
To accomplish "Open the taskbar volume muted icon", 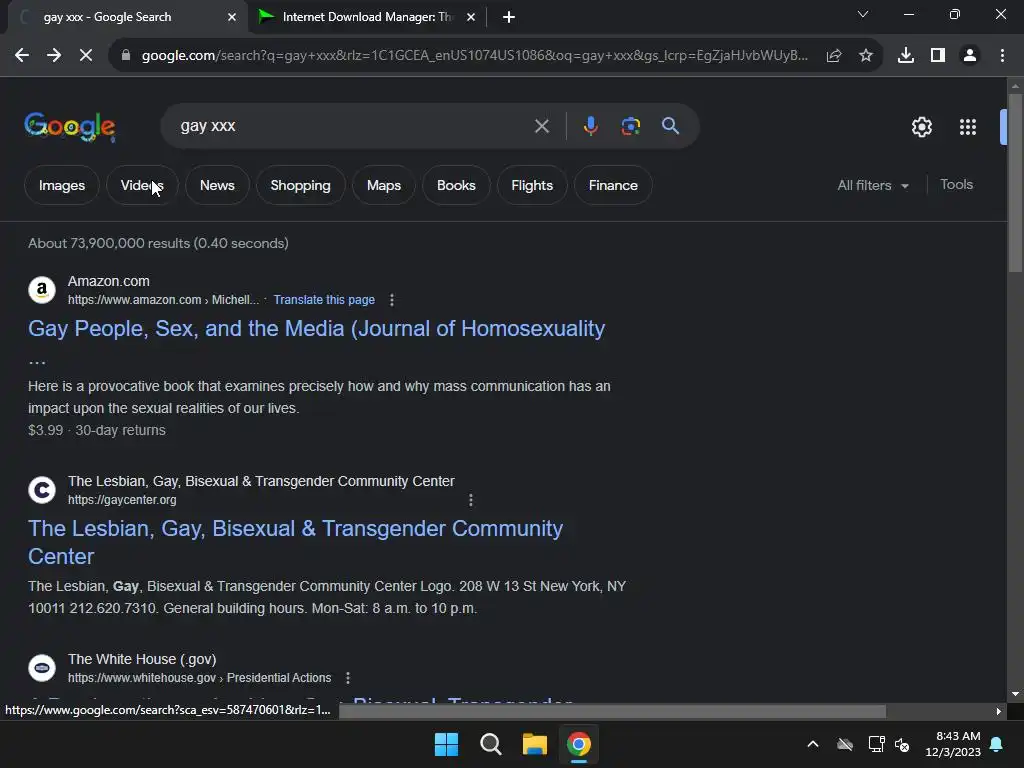I will [x=902, y=744].
